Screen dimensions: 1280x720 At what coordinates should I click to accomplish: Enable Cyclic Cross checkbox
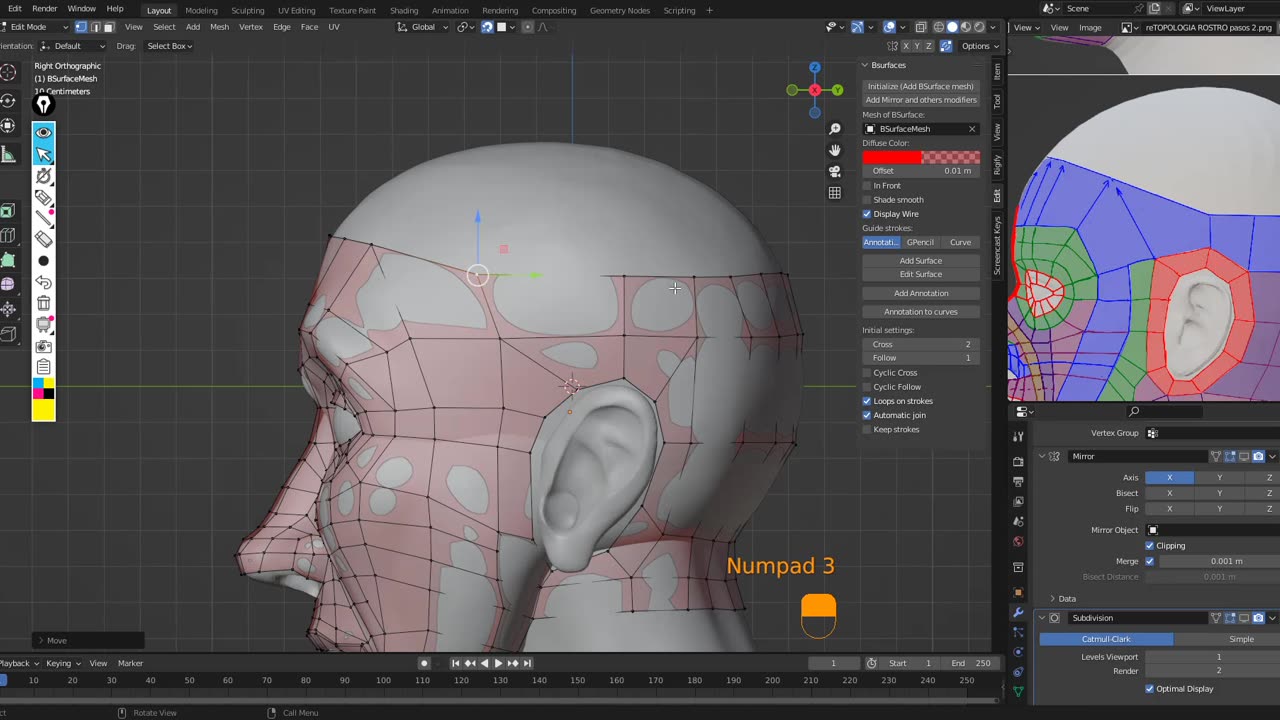[x=867, y=373]
